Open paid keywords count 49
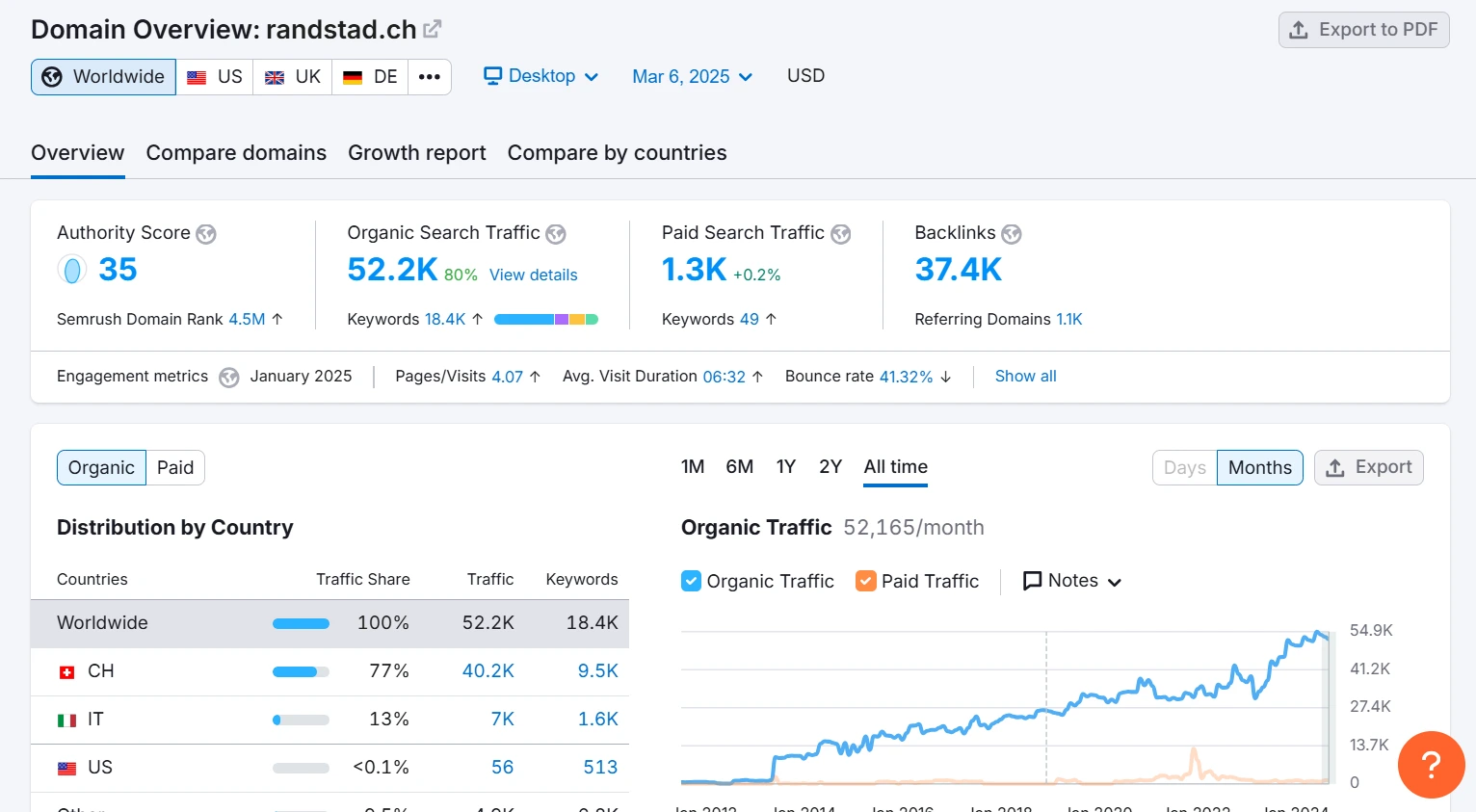This screenshot has height=812, width=1476. tap(750, 320)
